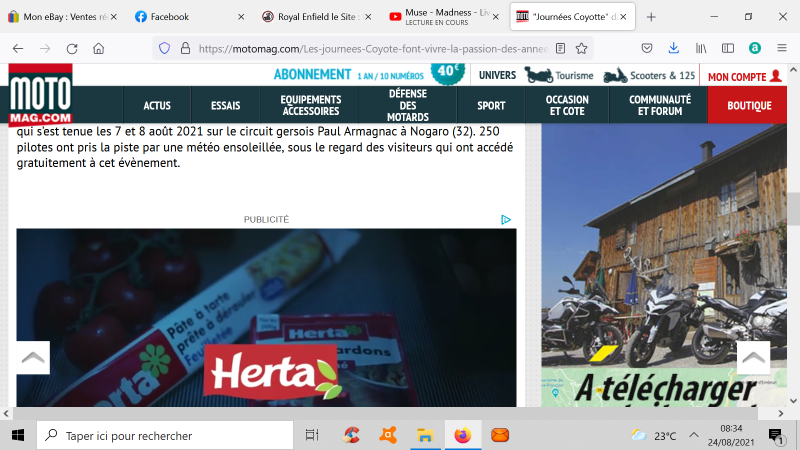This screenshot has width=800, height=450.
Task: Open the Firefox hamburger menu
Action: pyautogui.click(x=782, y=48)
